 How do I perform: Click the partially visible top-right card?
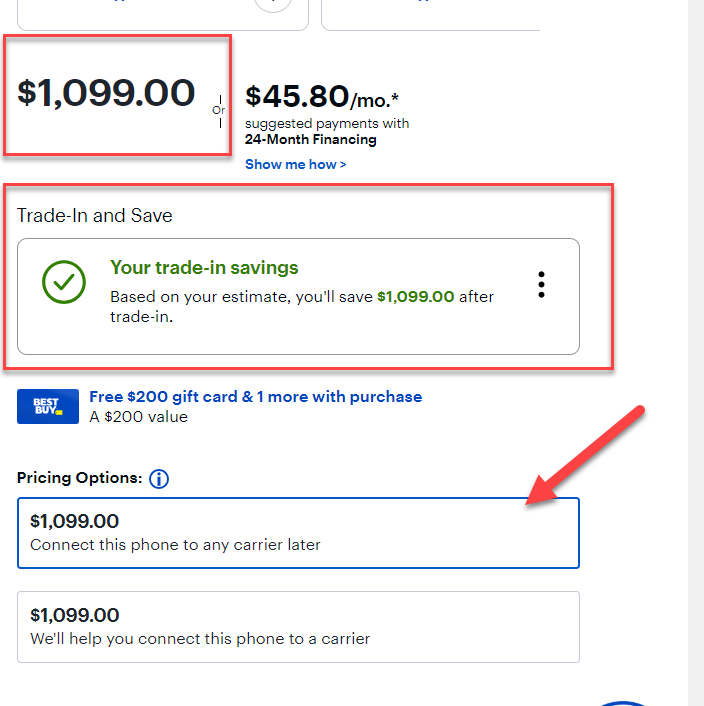point(431,15)
